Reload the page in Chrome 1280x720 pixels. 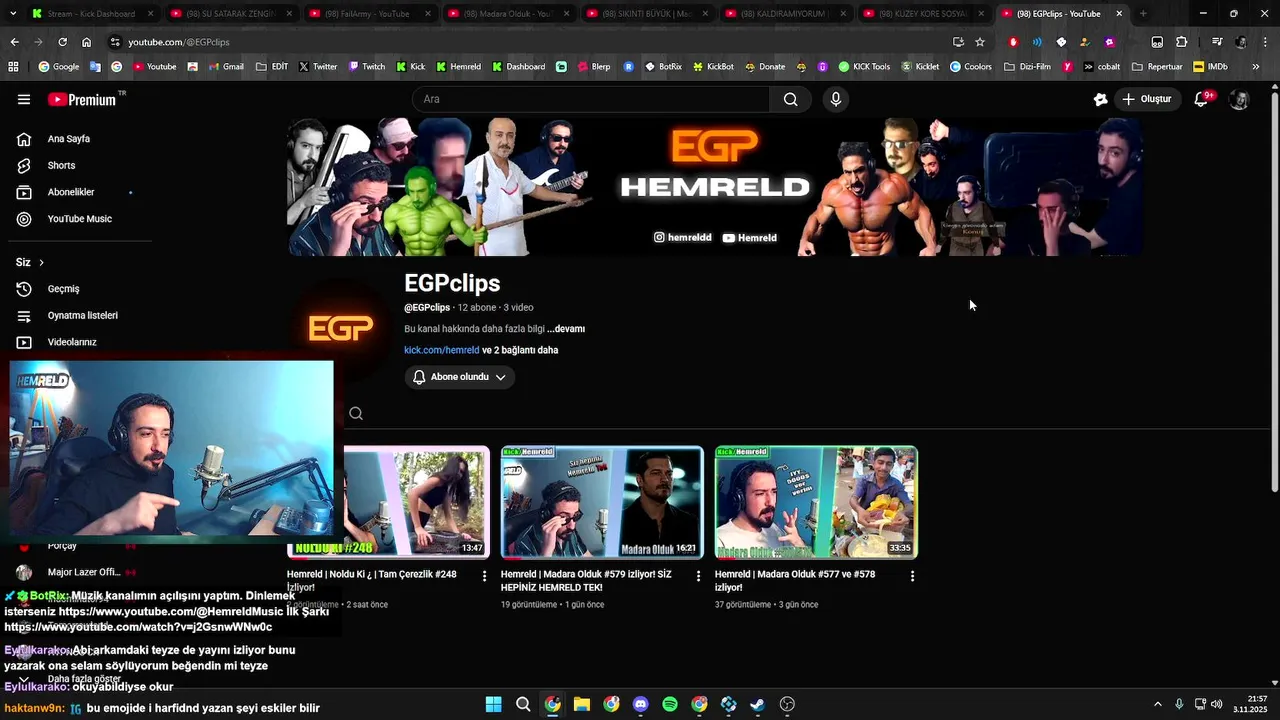[x=62, y=42]
